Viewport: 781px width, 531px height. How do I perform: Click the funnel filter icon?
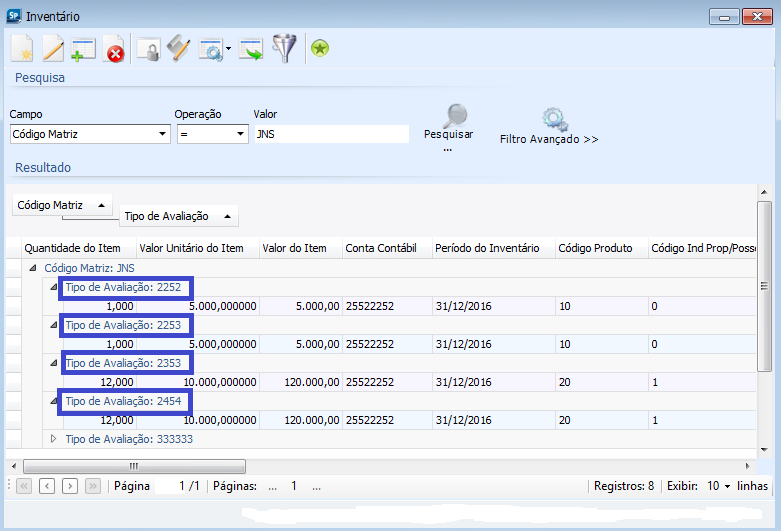click(x=285, y=49)
